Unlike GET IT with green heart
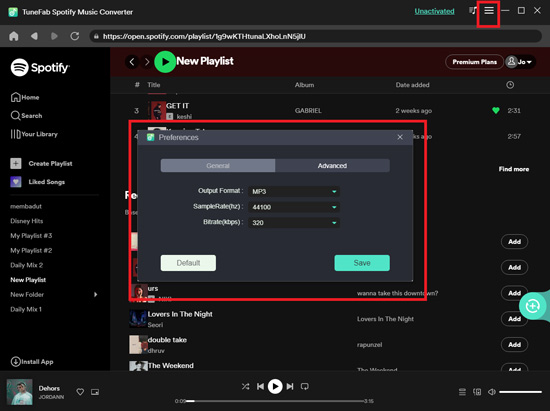550x411 pixels. [x=496, y=110]
